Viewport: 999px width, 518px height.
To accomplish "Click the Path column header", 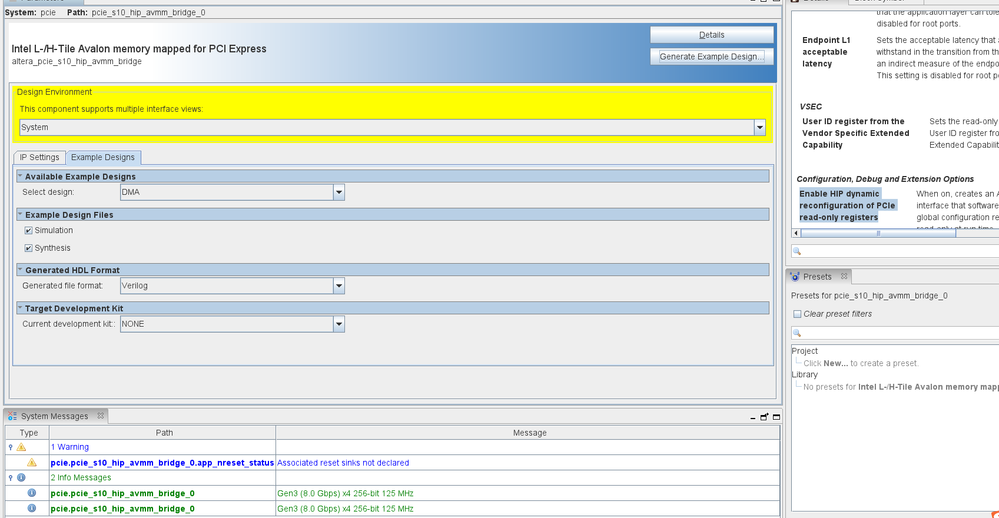I will coord(164,433).
